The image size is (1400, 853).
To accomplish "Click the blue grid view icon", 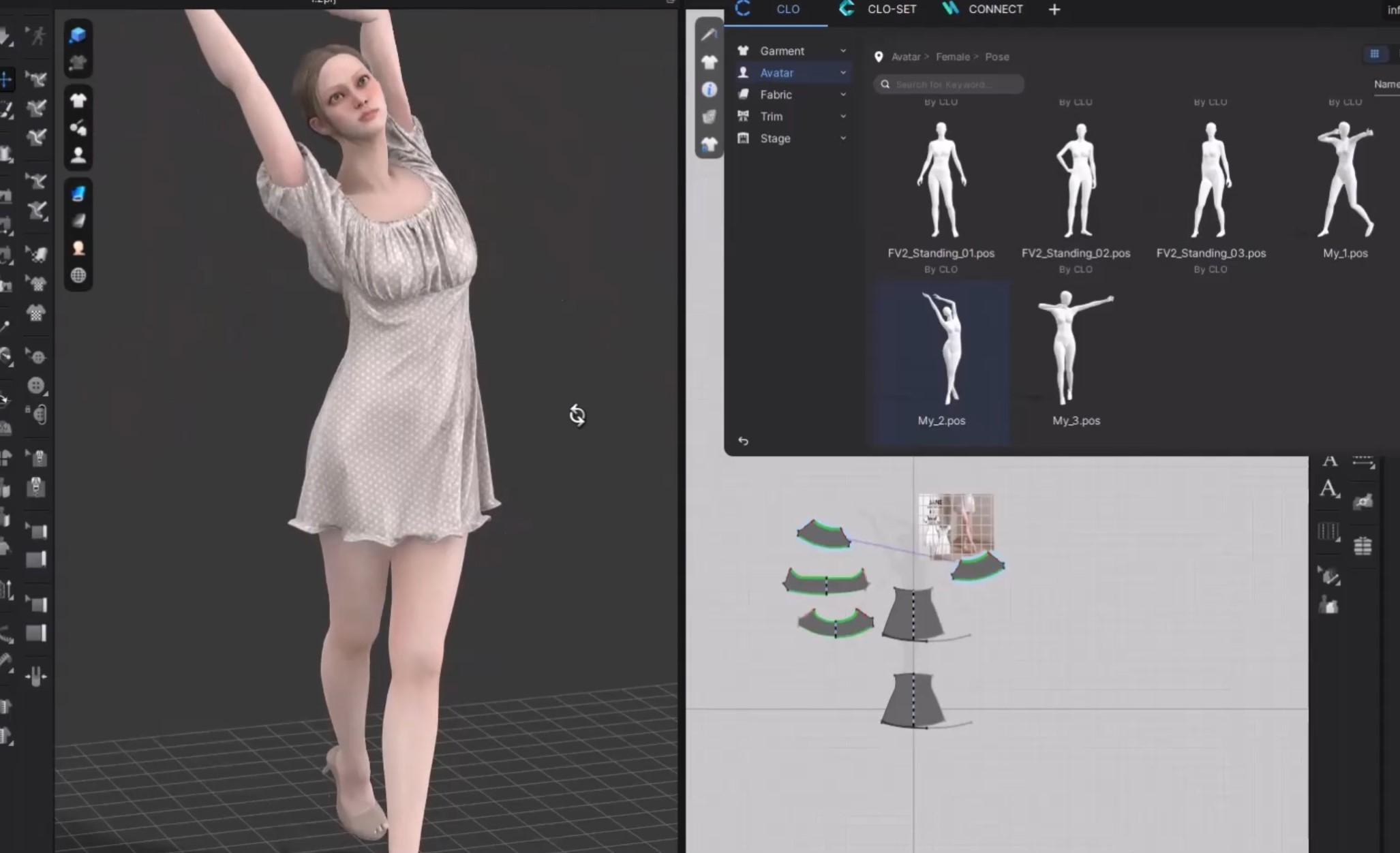I will (x=1374, y=54).
